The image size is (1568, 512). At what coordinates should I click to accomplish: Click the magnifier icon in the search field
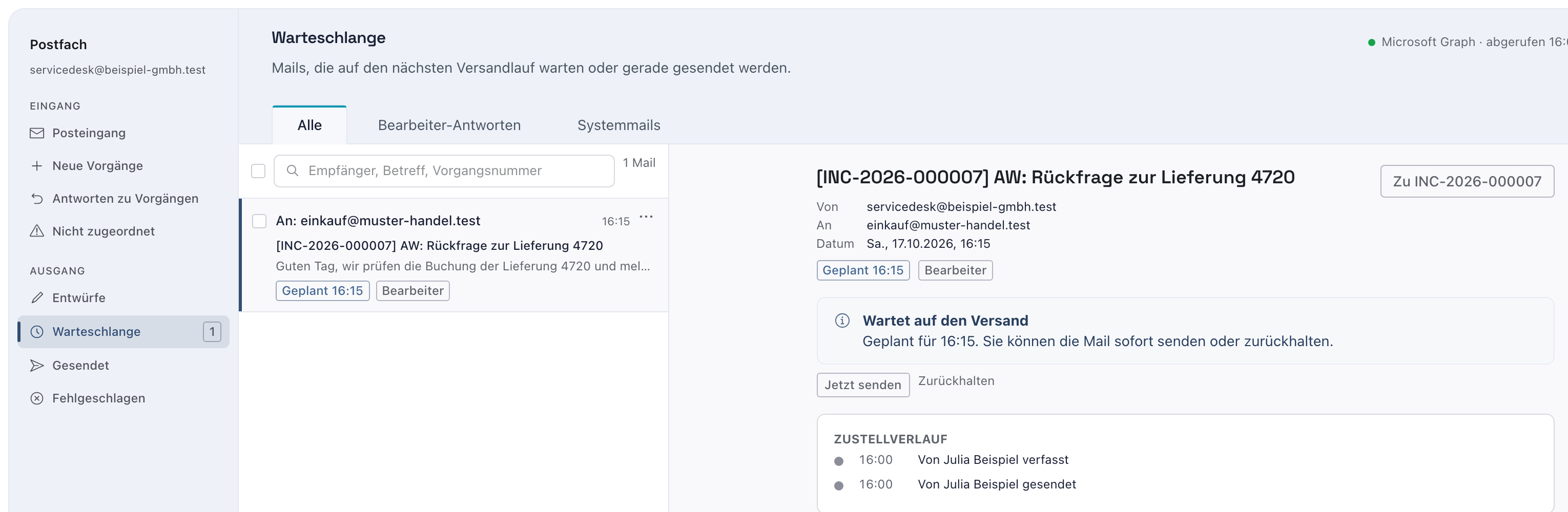point(292,171)
